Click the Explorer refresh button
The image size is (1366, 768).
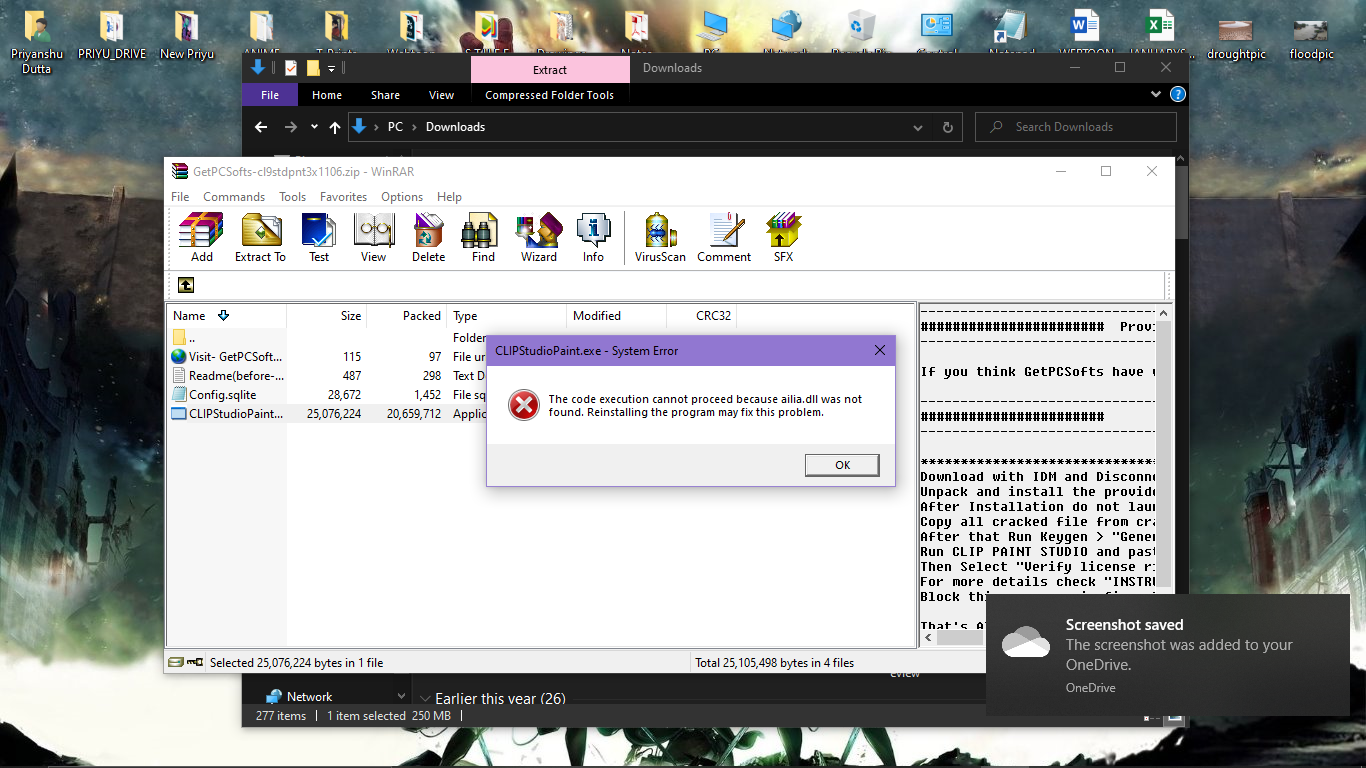click(x=947, y=127)
